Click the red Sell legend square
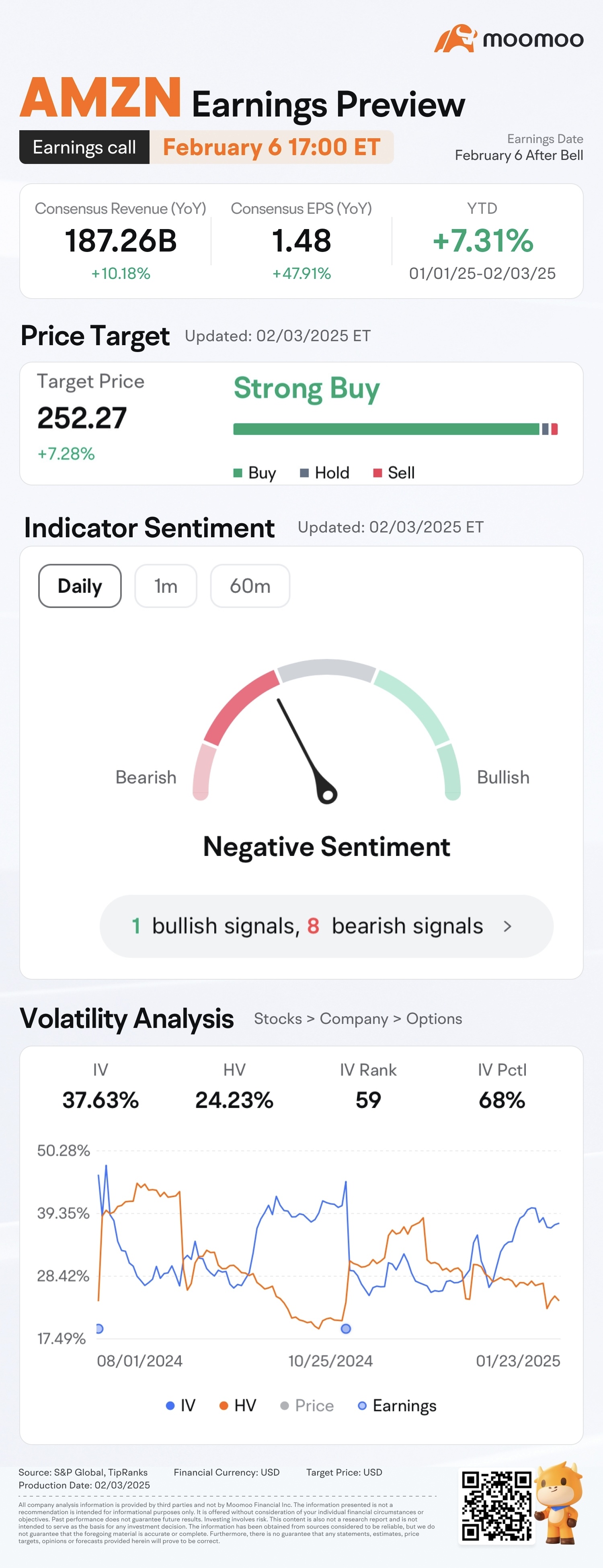 (x=377, y=473)
